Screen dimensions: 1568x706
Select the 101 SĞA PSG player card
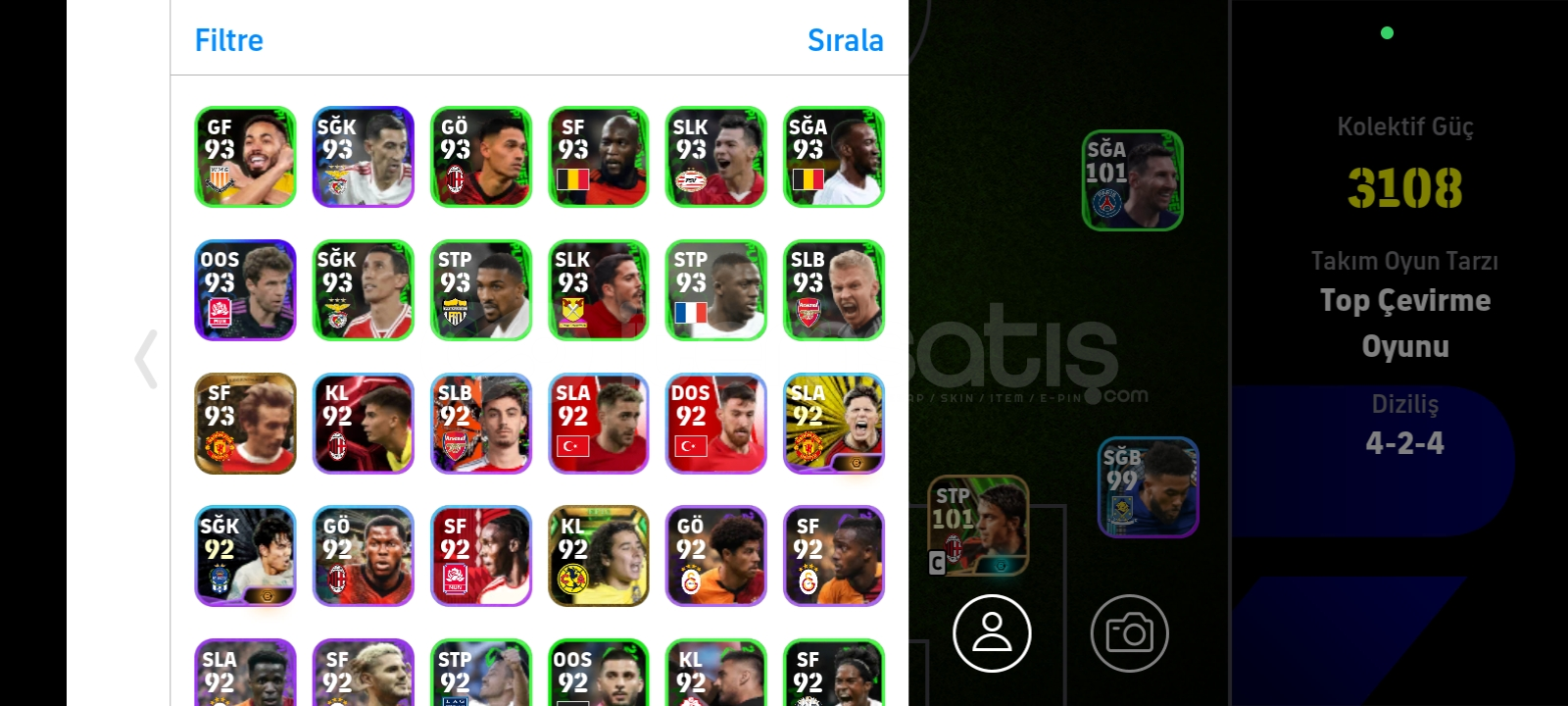point(1132,180)
